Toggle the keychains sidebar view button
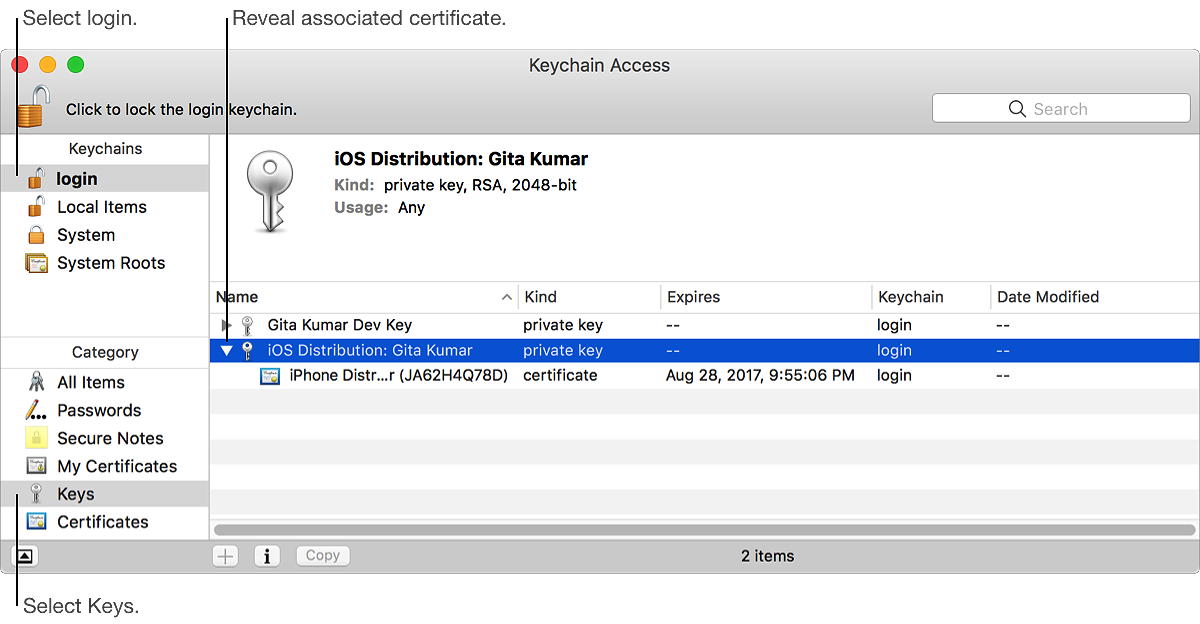1200x624 pixels. tap(25, 556)
